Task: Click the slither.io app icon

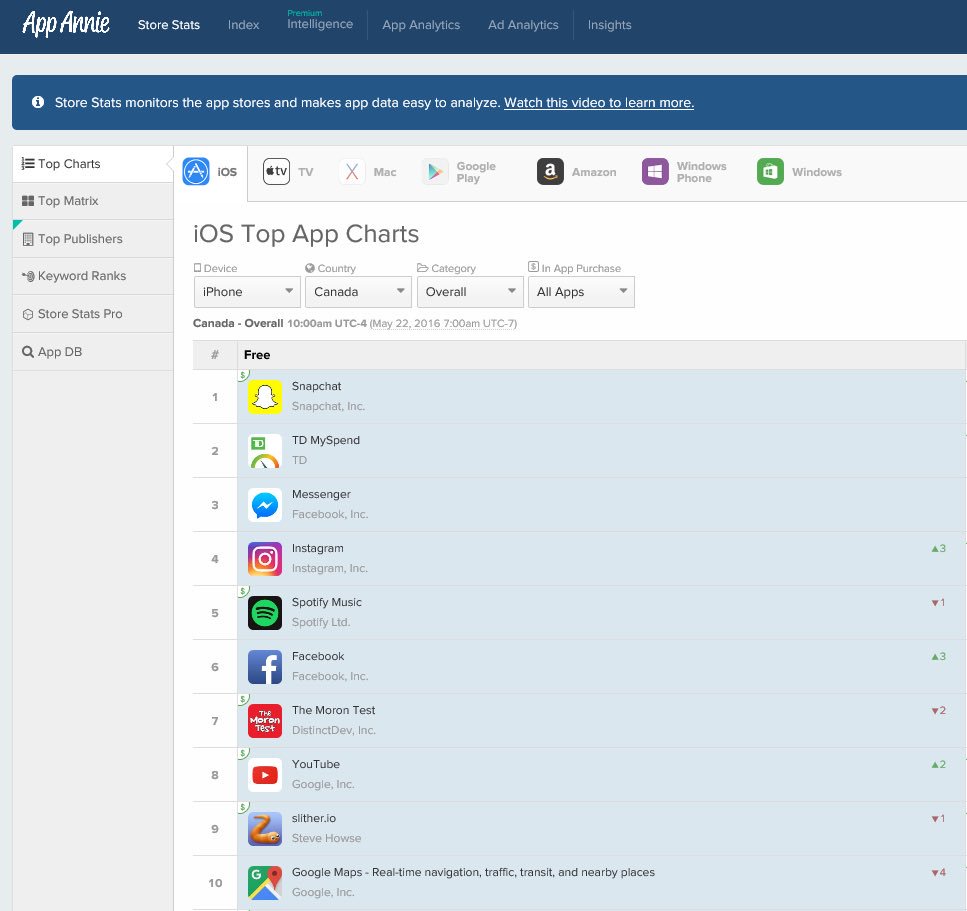Action: (265, 828)
